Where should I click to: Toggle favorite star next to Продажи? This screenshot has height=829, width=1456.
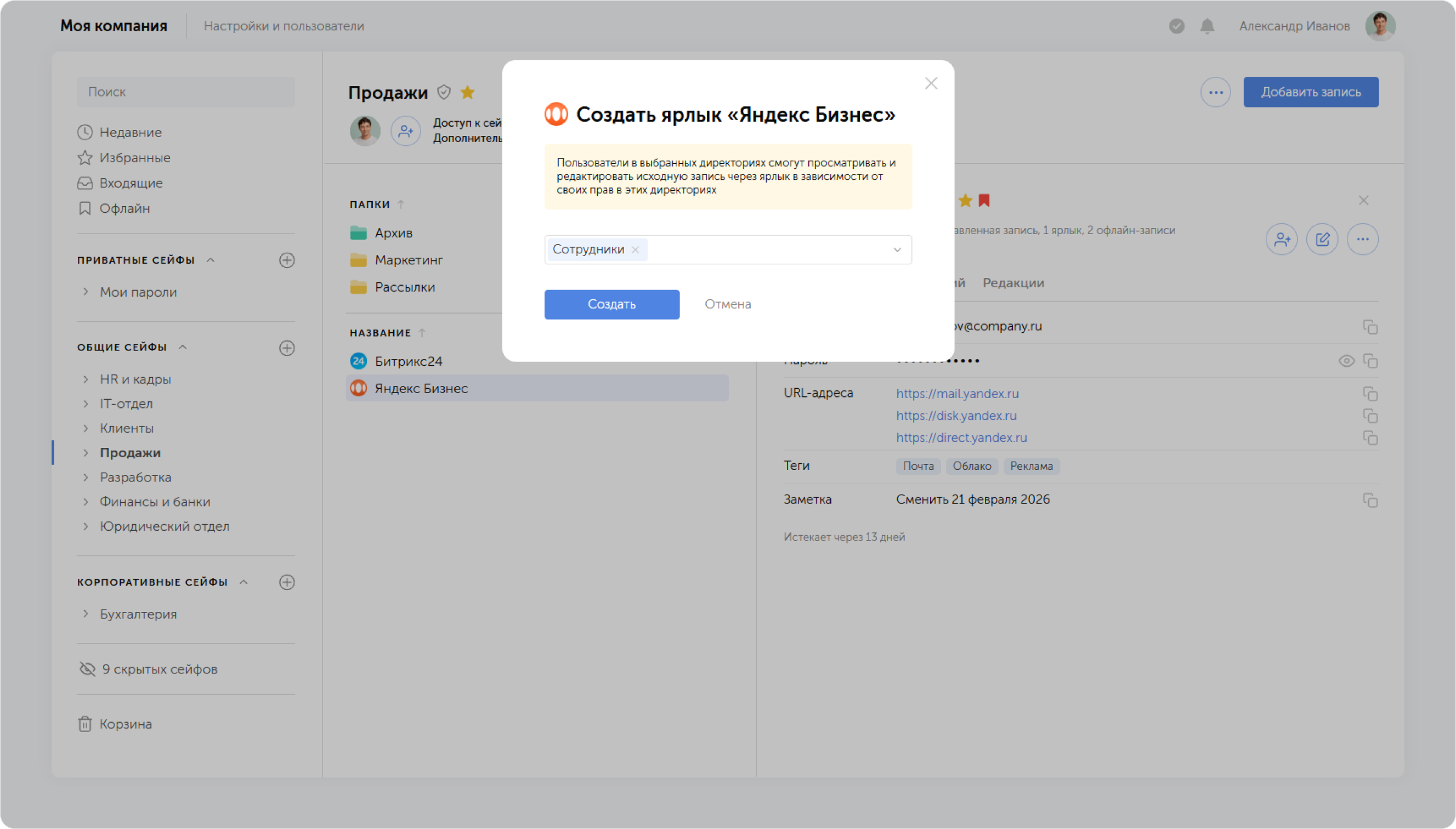coord(467,92)
